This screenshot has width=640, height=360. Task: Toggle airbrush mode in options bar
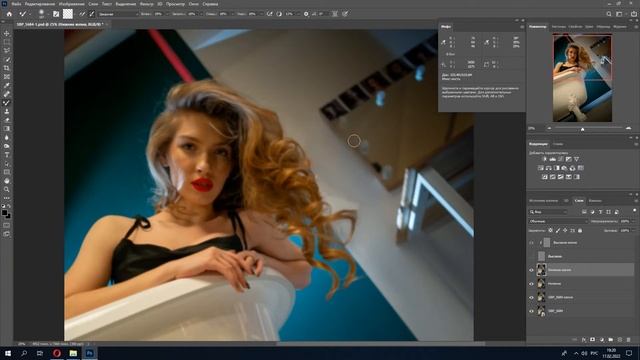269,14
